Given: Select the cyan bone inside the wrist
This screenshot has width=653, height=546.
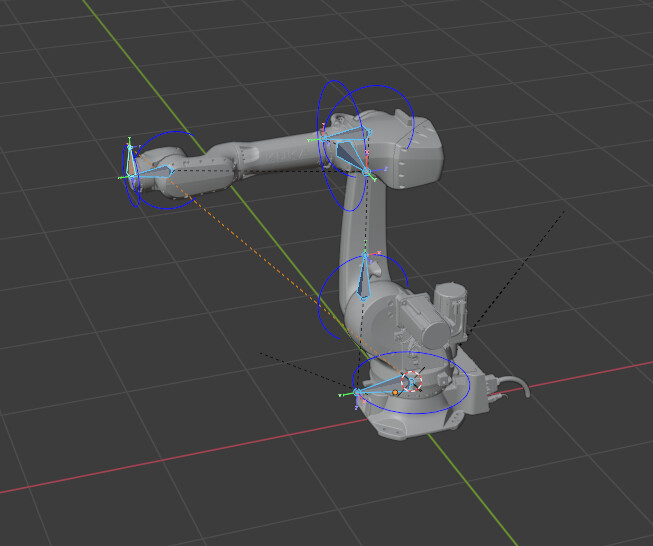Looking at the screenshot, I should pos(152,172).
